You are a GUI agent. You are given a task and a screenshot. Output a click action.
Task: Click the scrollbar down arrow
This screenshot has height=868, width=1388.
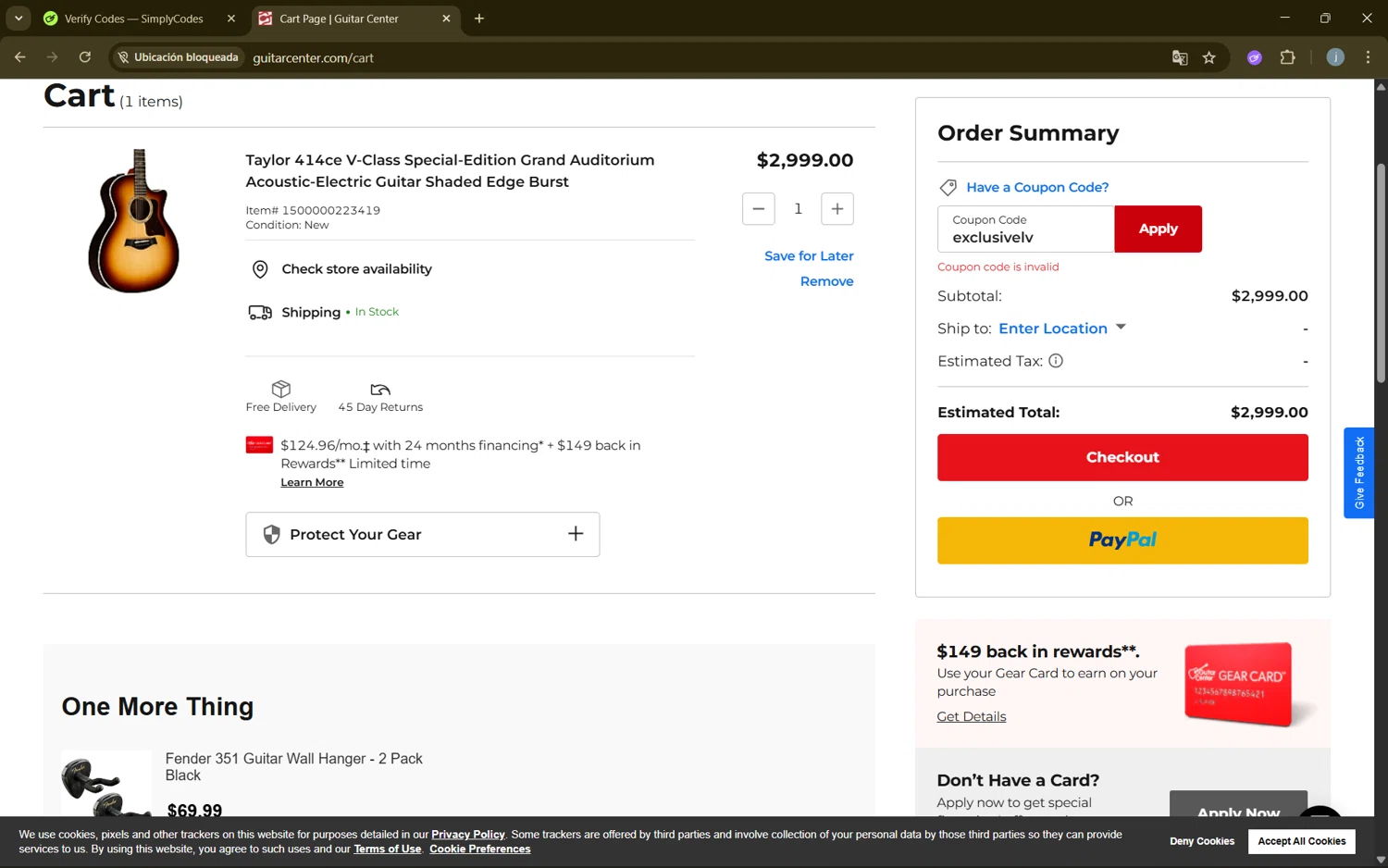(x=1381, y=860)
